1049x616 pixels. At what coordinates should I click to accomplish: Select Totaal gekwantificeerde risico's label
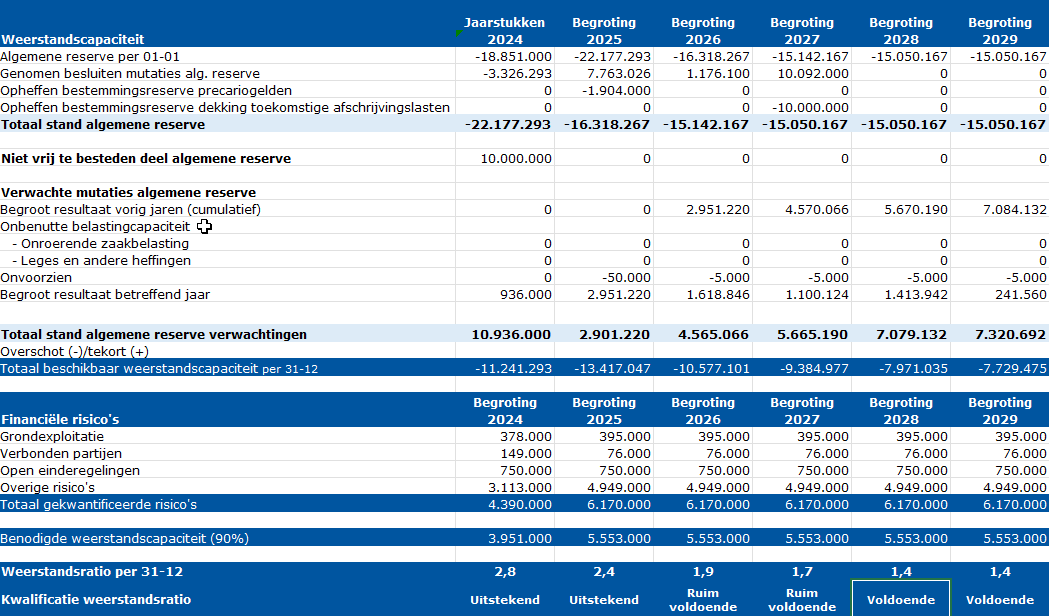click(98, 504)
